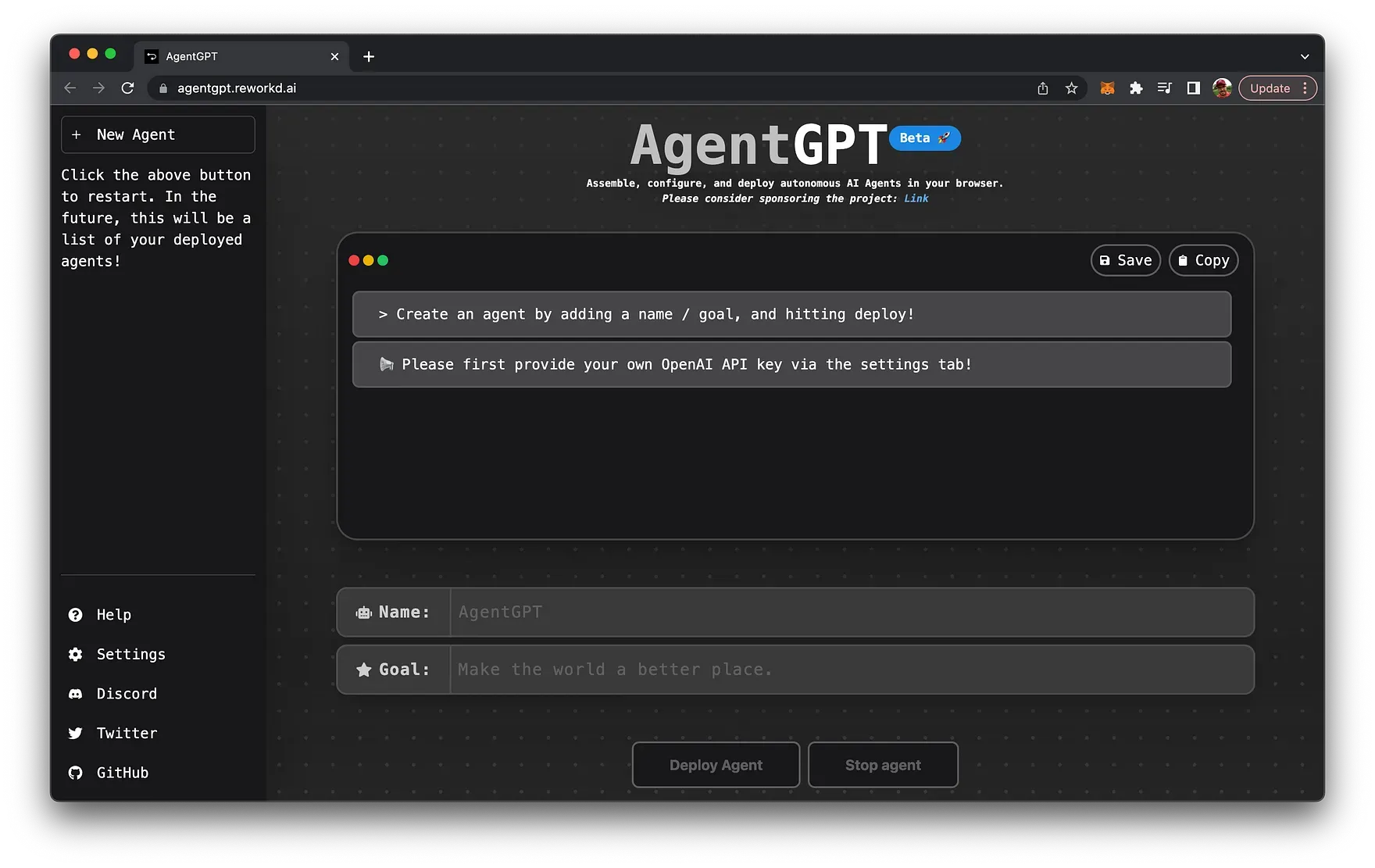
Task: Reload the page with refresh icon
Action: click(127, 88)
